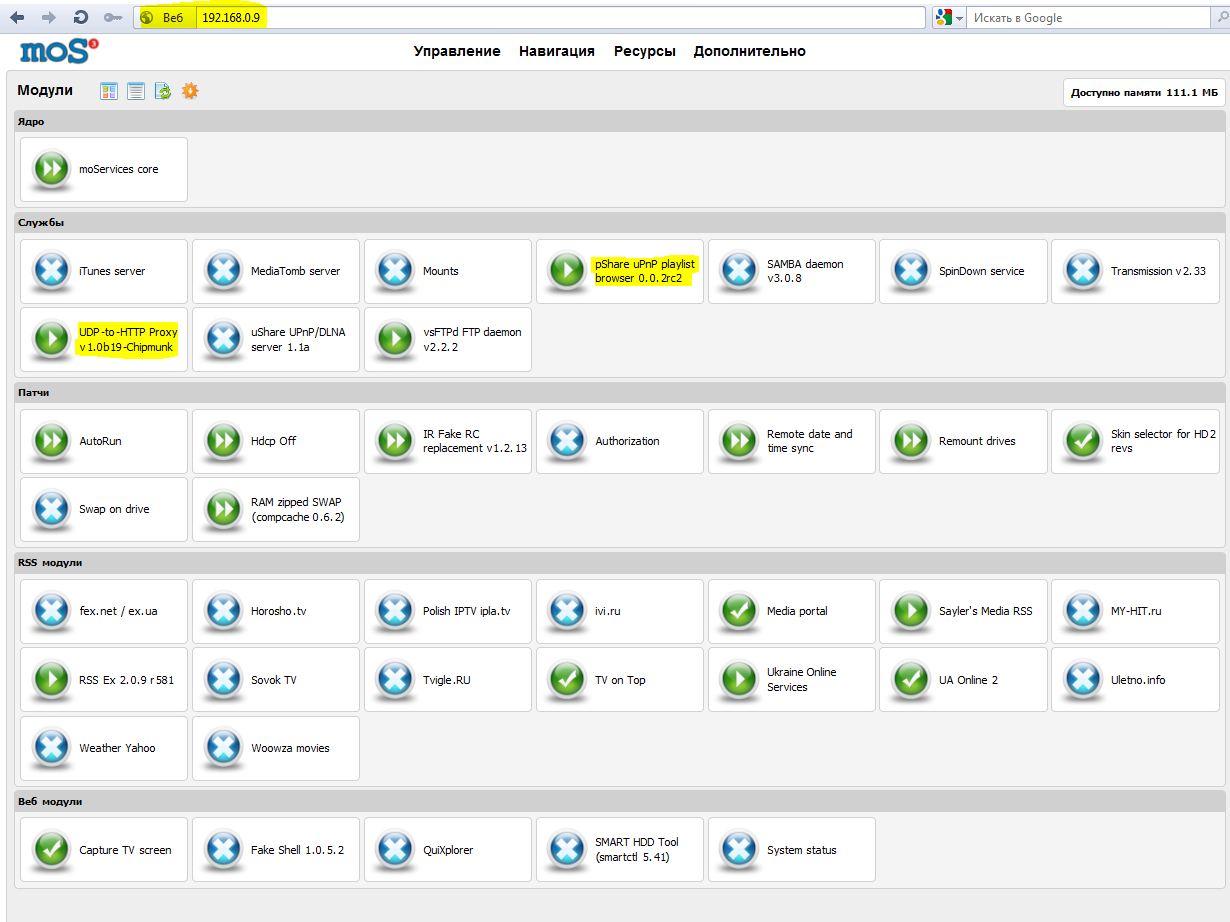
Task: Click the Weather Yahoo module label
Action: tap(117, 748)
